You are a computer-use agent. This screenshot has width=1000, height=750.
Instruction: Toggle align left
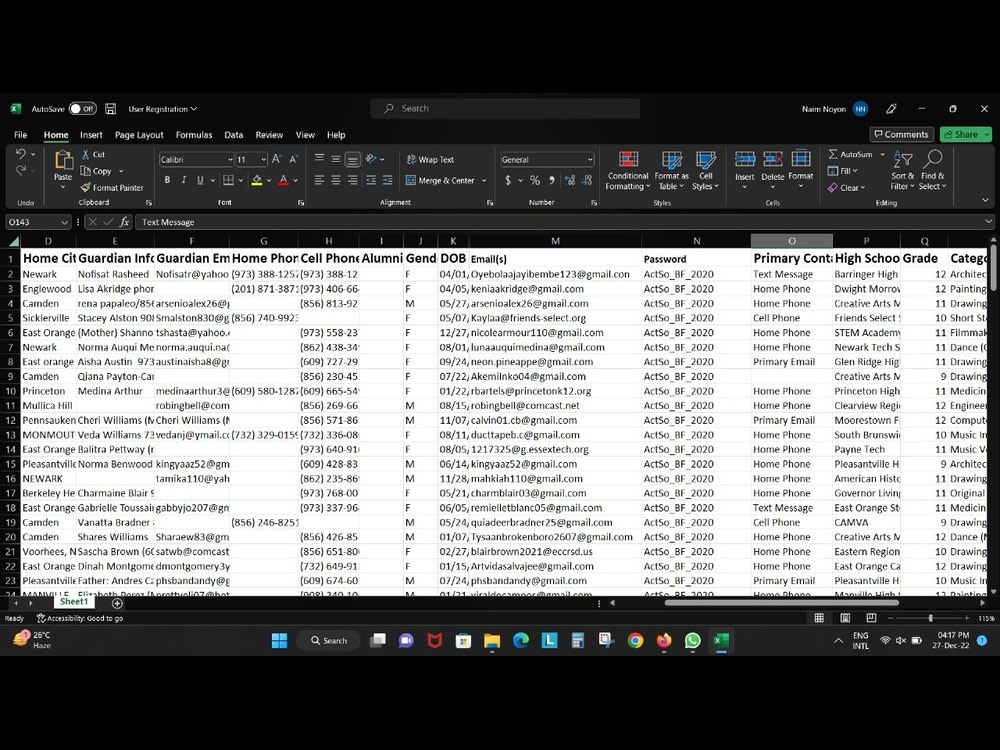coord(319,180)
